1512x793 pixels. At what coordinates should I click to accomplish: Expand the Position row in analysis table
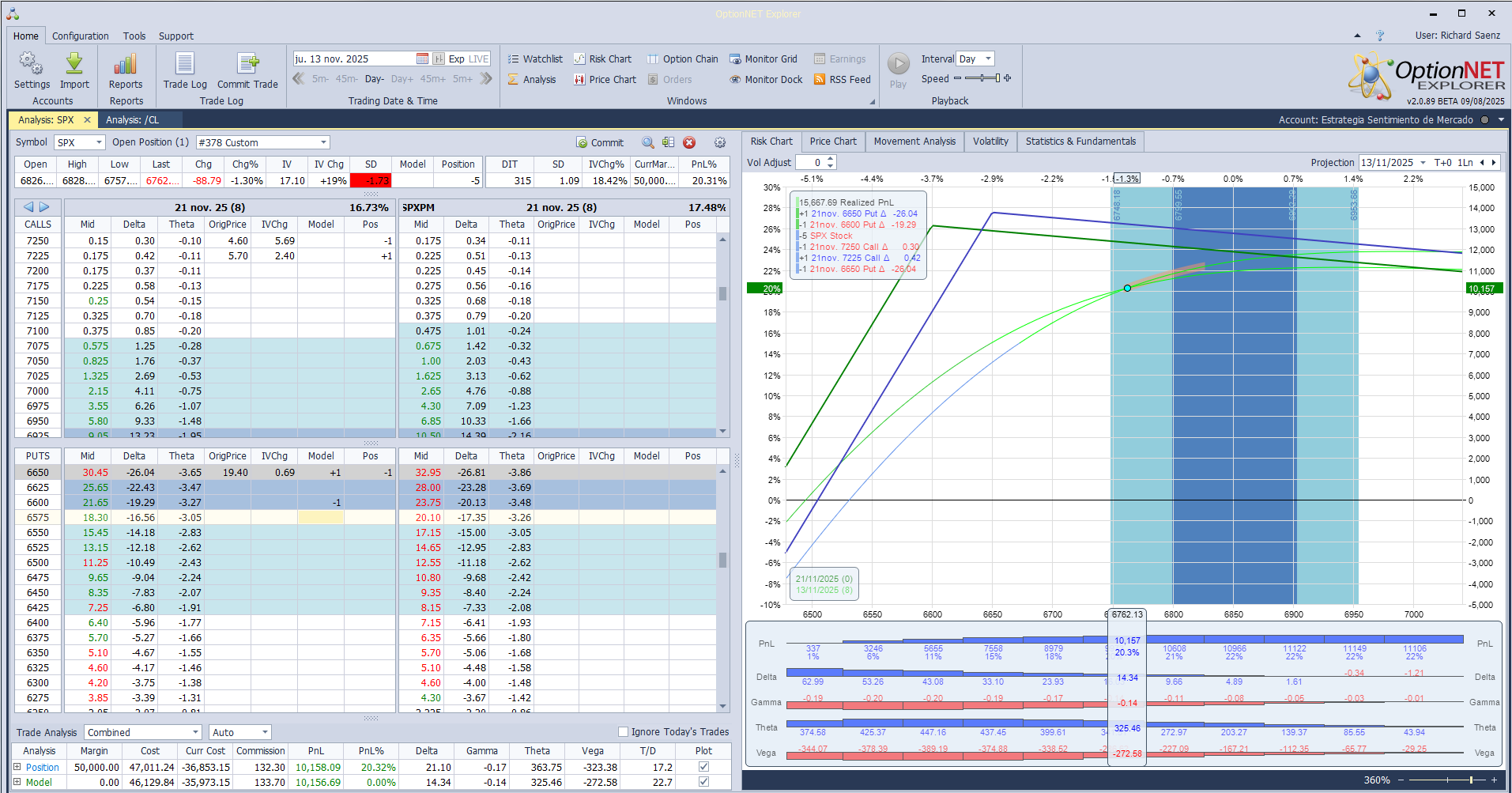(17, 767)
